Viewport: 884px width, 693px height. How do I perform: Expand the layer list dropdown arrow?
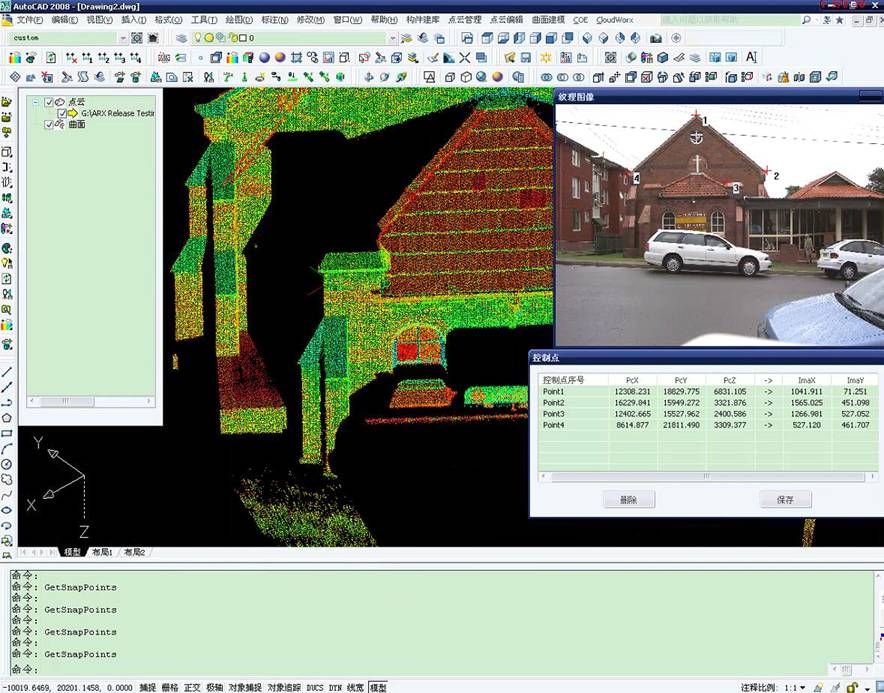click(x=392, y=38)
